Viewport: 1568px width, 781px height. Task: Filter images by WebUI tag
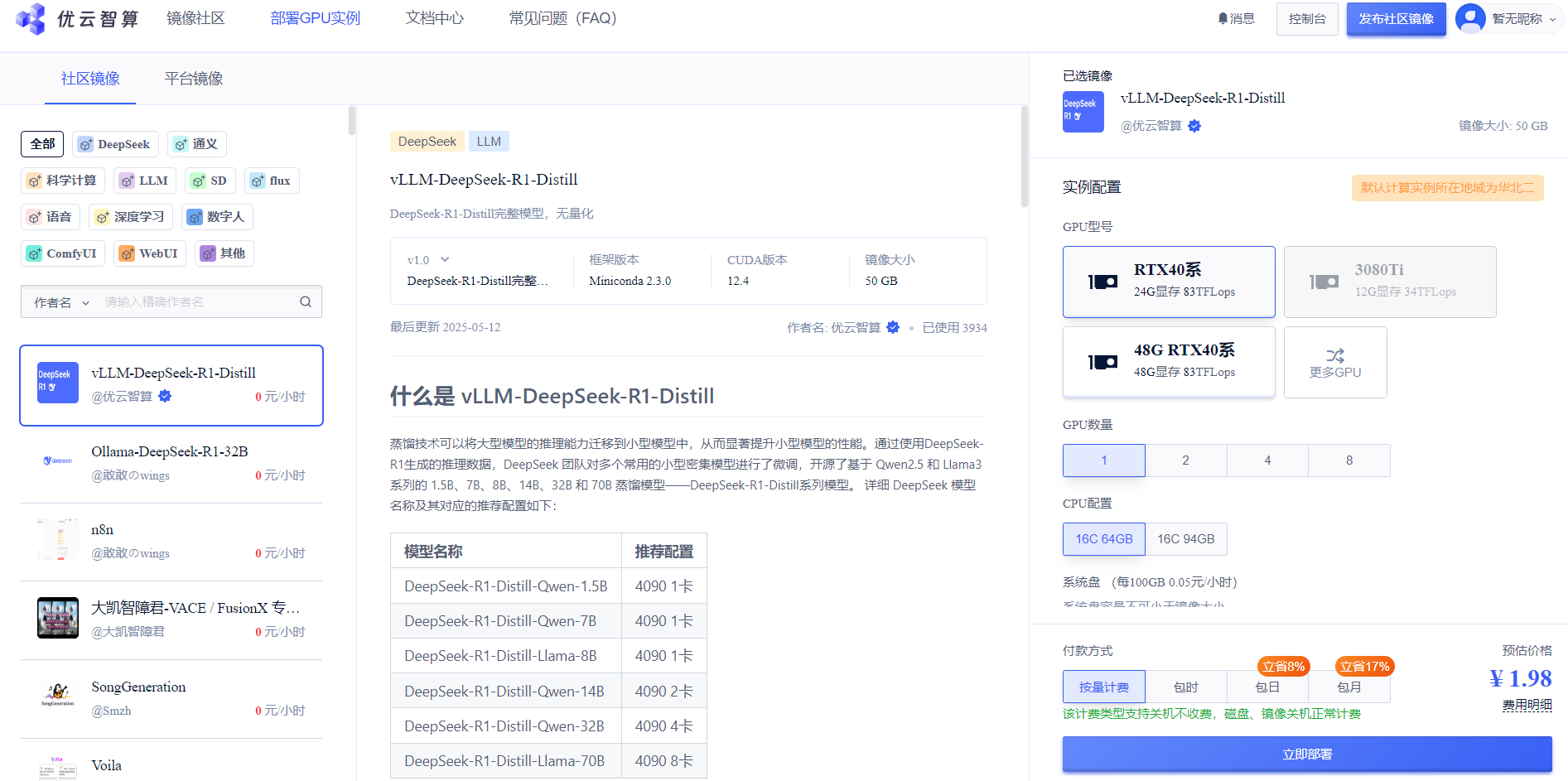(x=150, y=253)
